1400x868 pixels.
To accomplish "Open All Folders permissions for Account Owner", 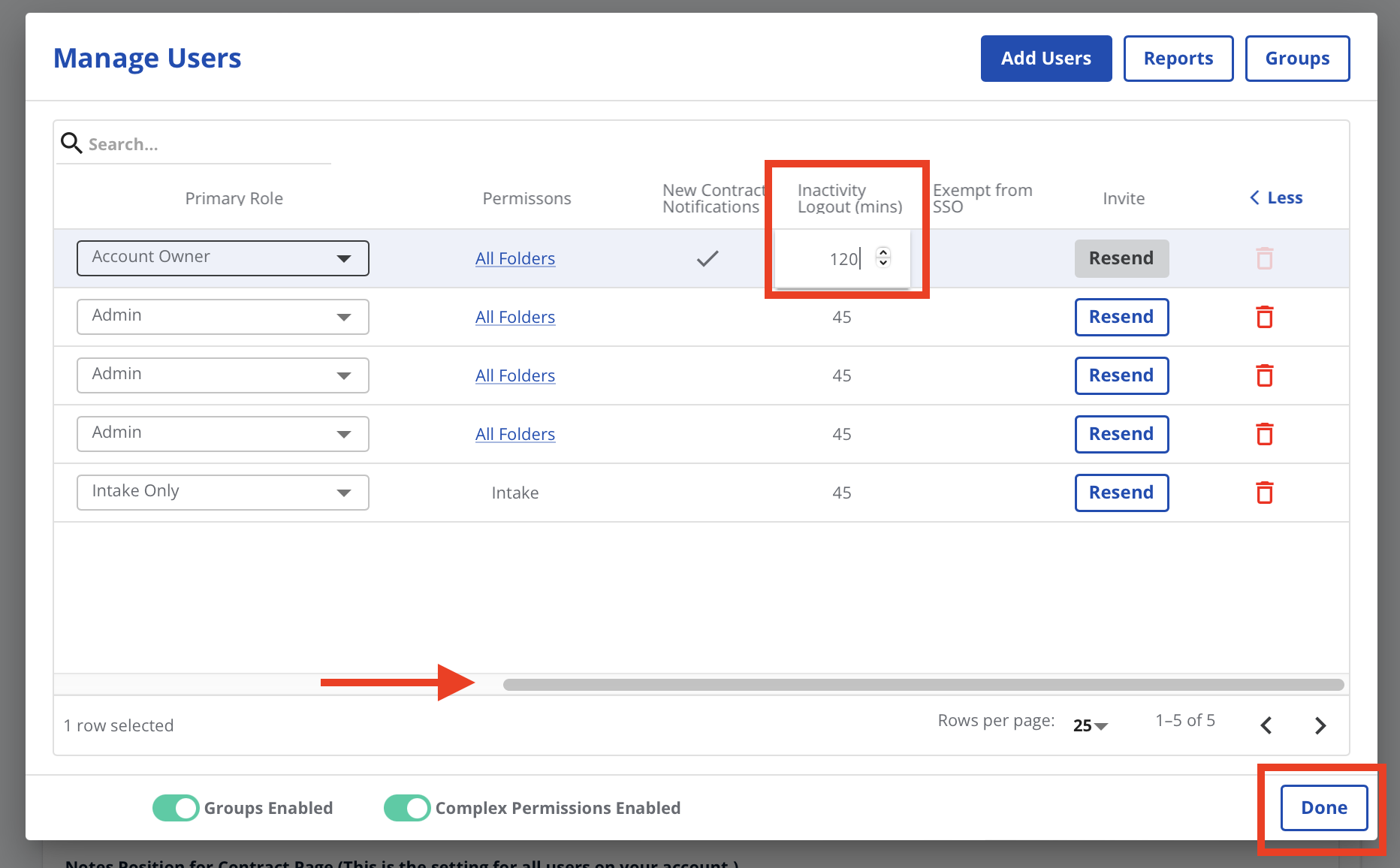I will (x=515, y=258).
